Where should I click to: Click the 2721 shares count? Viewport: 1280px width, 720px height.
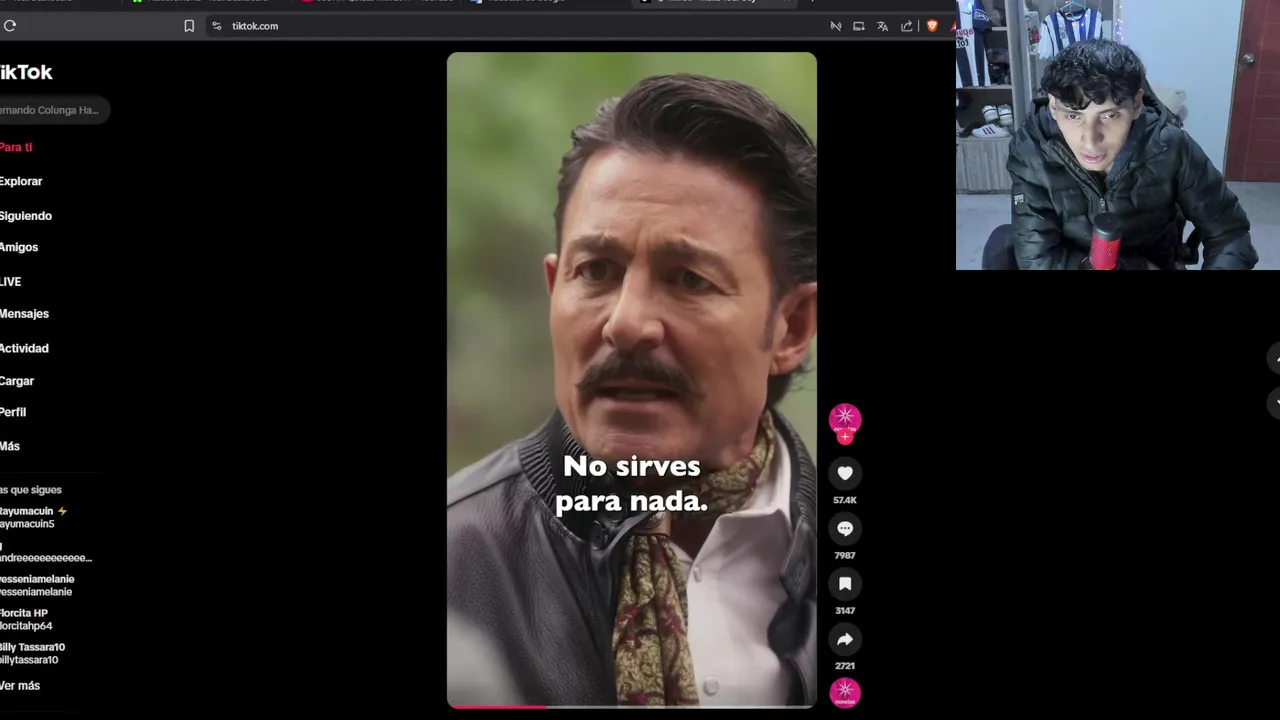coord(845,665)
